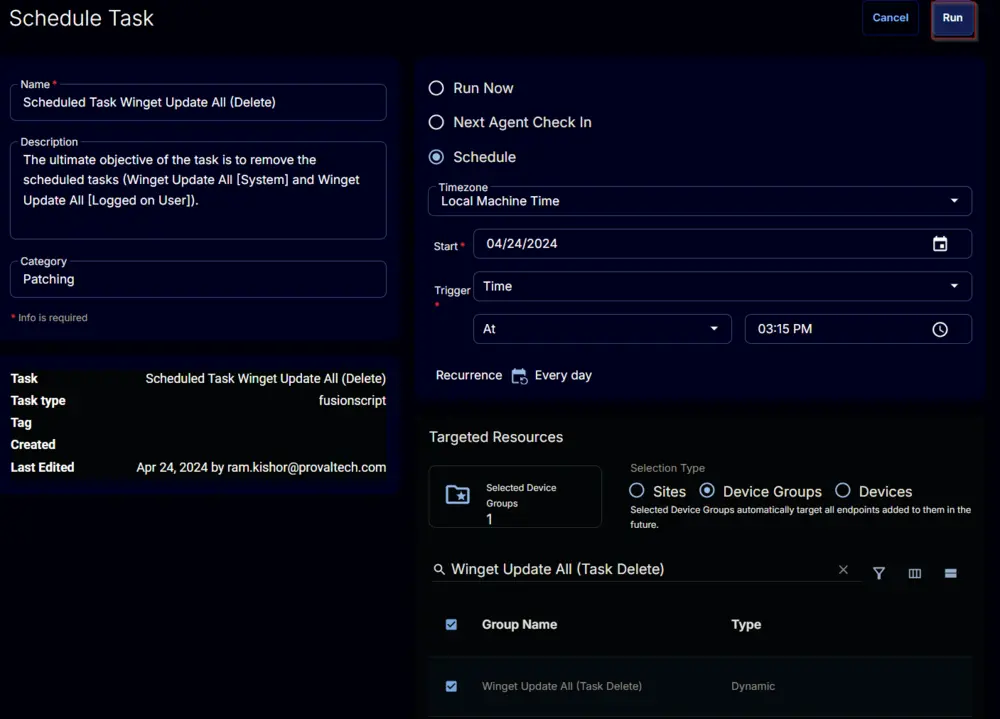Viewport: 1000px width, 719px height.
Task: Click the Run button
Action: point(953,18)
